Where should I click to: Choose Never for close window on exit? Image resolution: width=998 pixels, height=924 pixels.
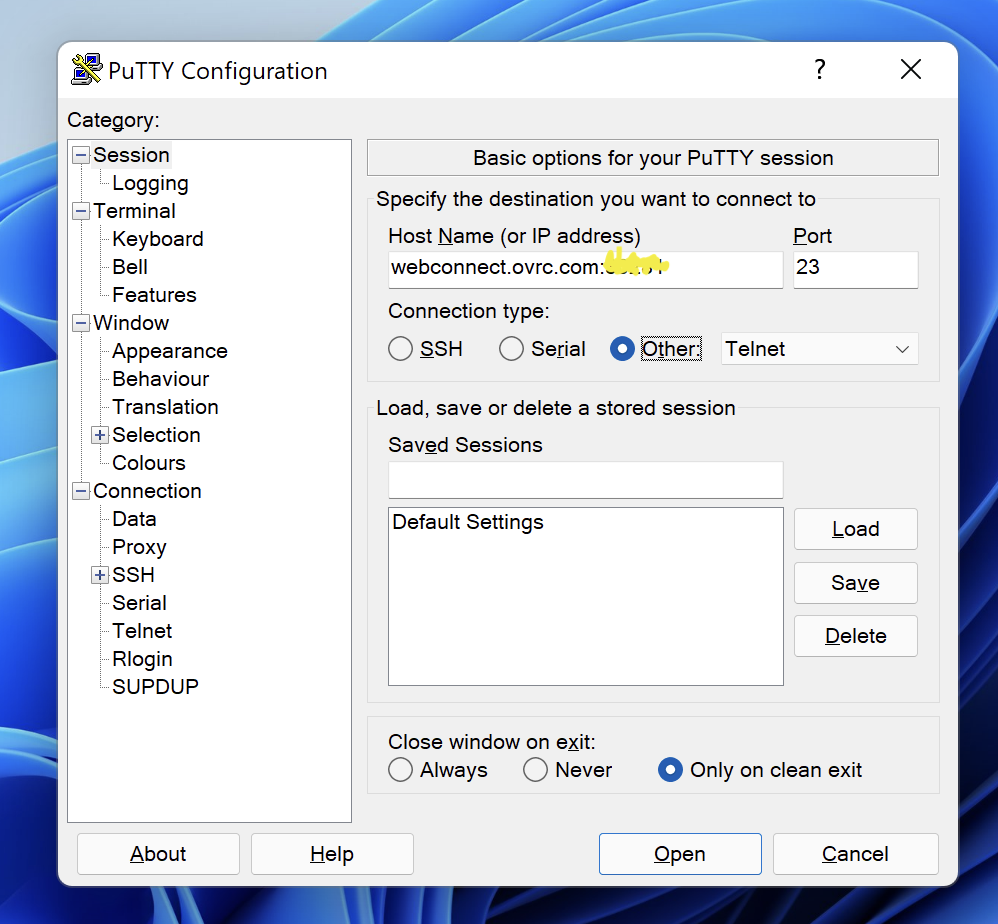pos(535,770)
